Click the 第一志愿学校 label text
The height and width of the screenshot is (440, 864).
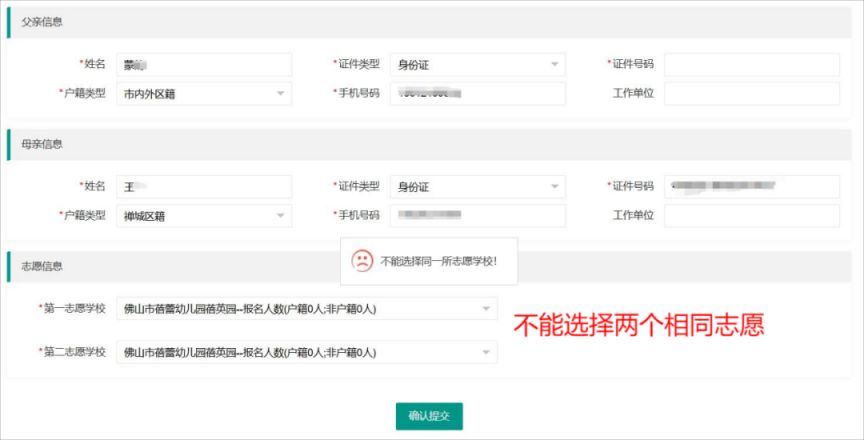(x=74, y=308)
